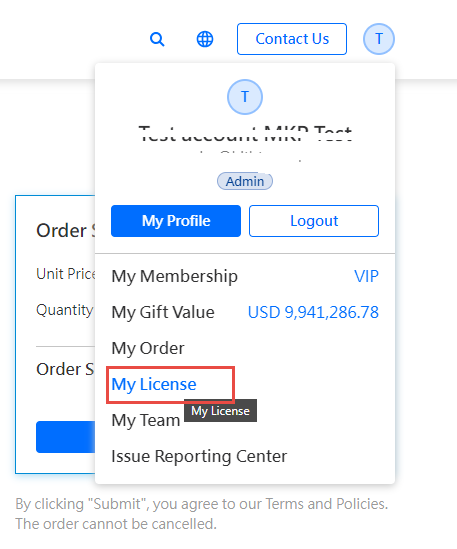Screen dimensions: 457x549
Task: Click the account name text
Action: 245,134
